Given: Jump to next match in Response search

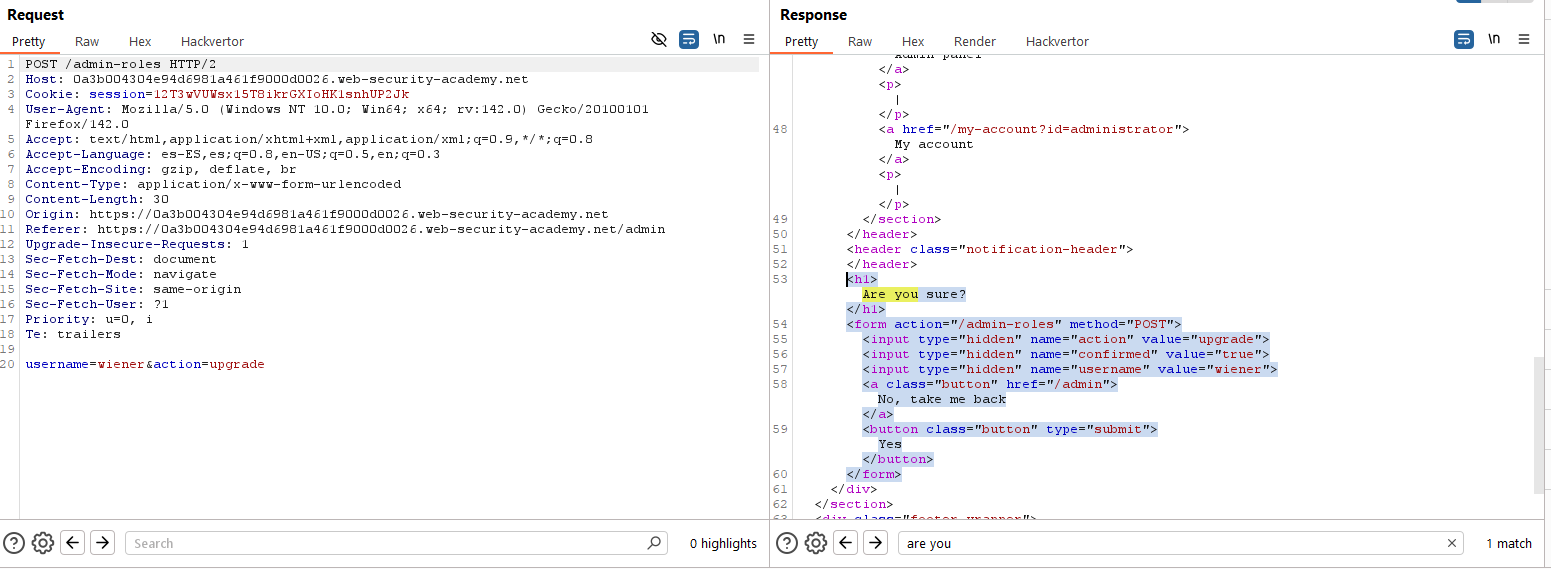Looking at the screenshot, I should (x=875, y=543).
